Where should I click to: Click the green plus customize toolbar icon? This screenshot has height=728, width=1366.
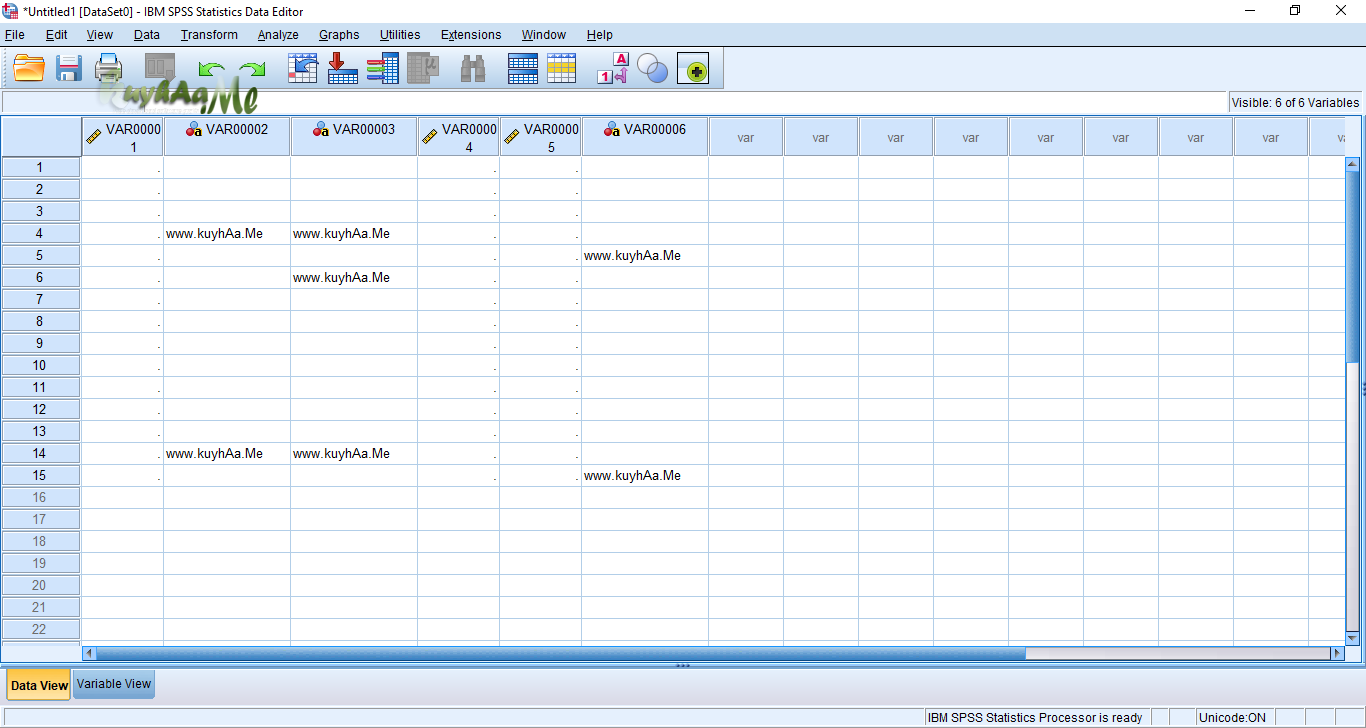click(x=693, y=68)
